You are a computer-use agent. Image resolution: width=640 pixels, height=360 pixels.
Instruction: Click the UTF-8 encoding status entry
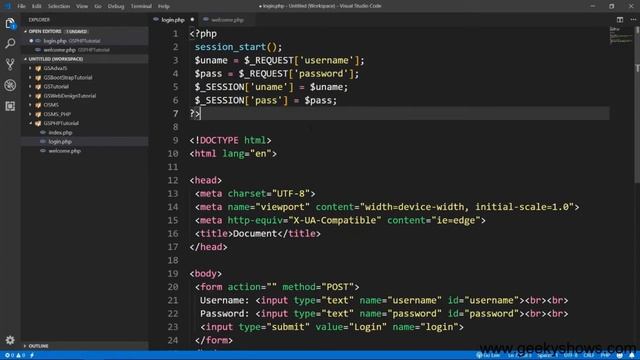[571, 356]
